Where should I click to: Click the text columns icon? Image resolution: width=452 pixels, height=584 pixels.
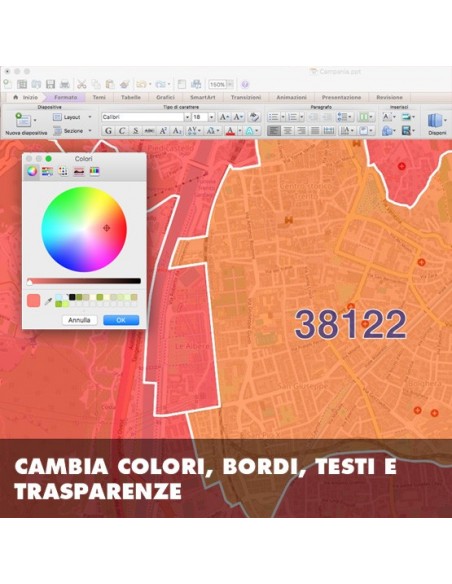coord(363,117)
